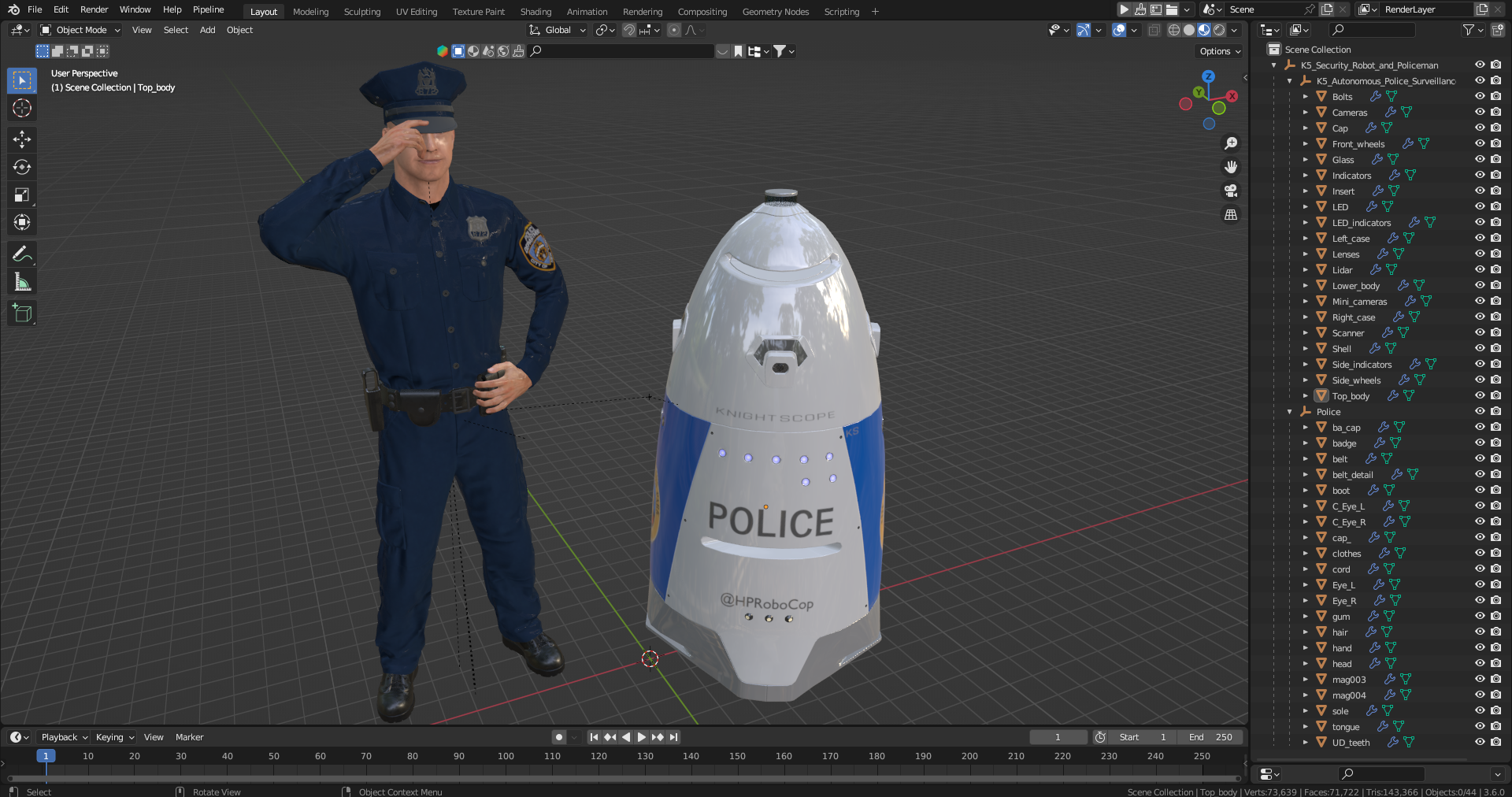Jump to the last frame
The width and height of the screenshot is (1512, 797).
pyautogui.click(x=673, y=737)
